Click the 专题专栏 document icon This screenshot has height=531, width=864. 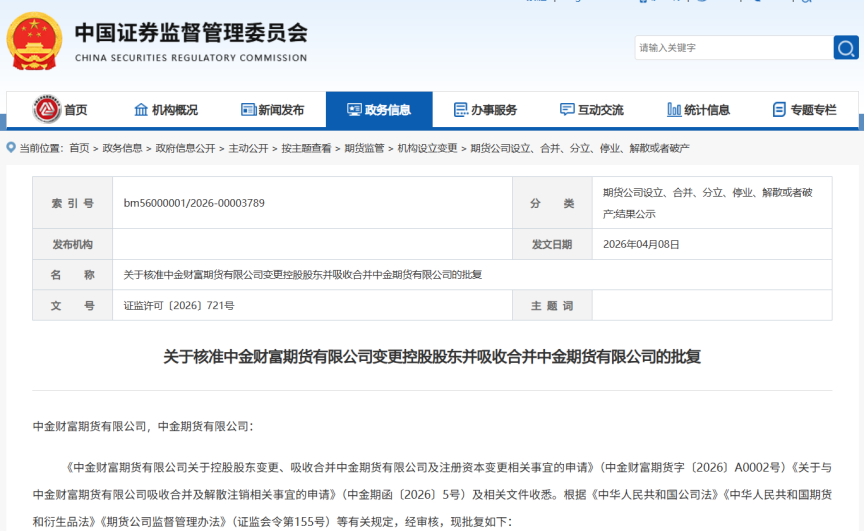click(x=779, y=110)
